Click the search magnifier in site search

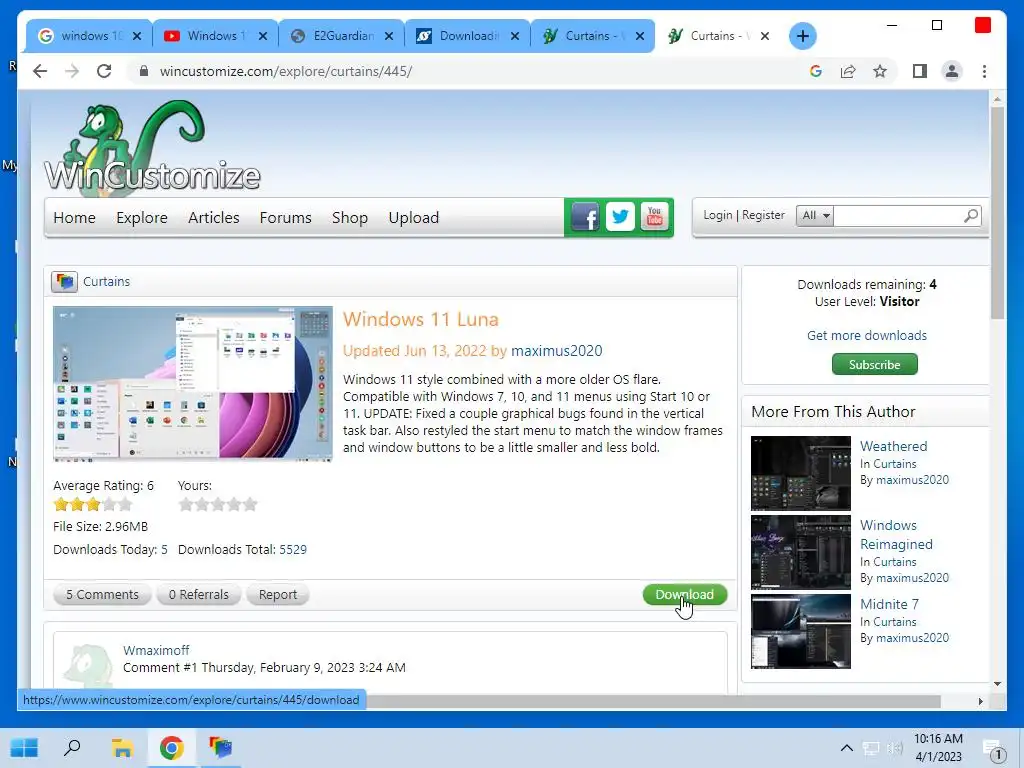coord(971,216)
